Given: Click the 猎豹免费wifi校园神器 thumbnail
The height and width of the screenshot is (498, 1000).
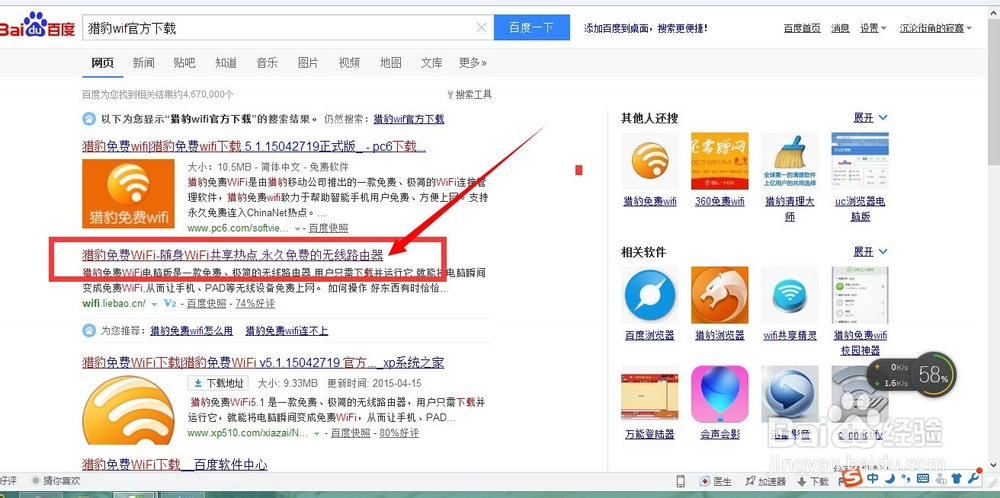Looking at the screenshot, I should tap(860, 295).
